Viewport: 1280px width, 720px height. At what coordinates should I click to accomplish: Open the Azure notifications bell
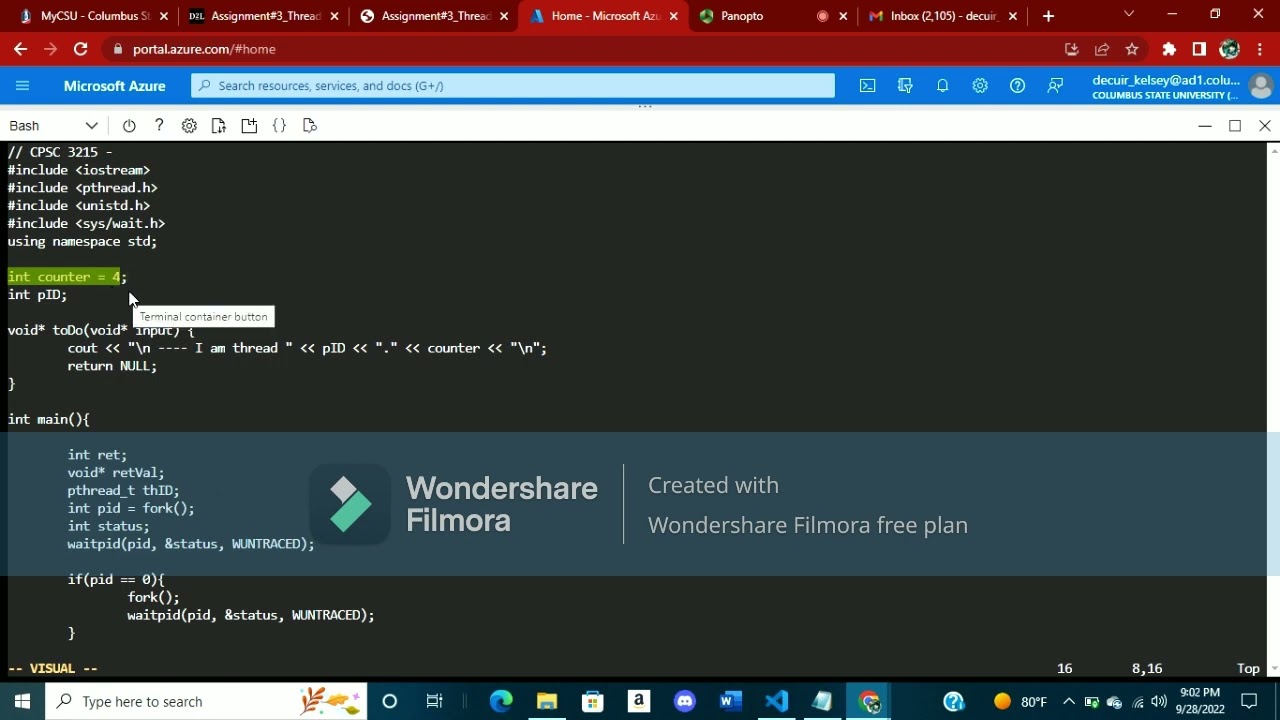[x=942, y=86]
